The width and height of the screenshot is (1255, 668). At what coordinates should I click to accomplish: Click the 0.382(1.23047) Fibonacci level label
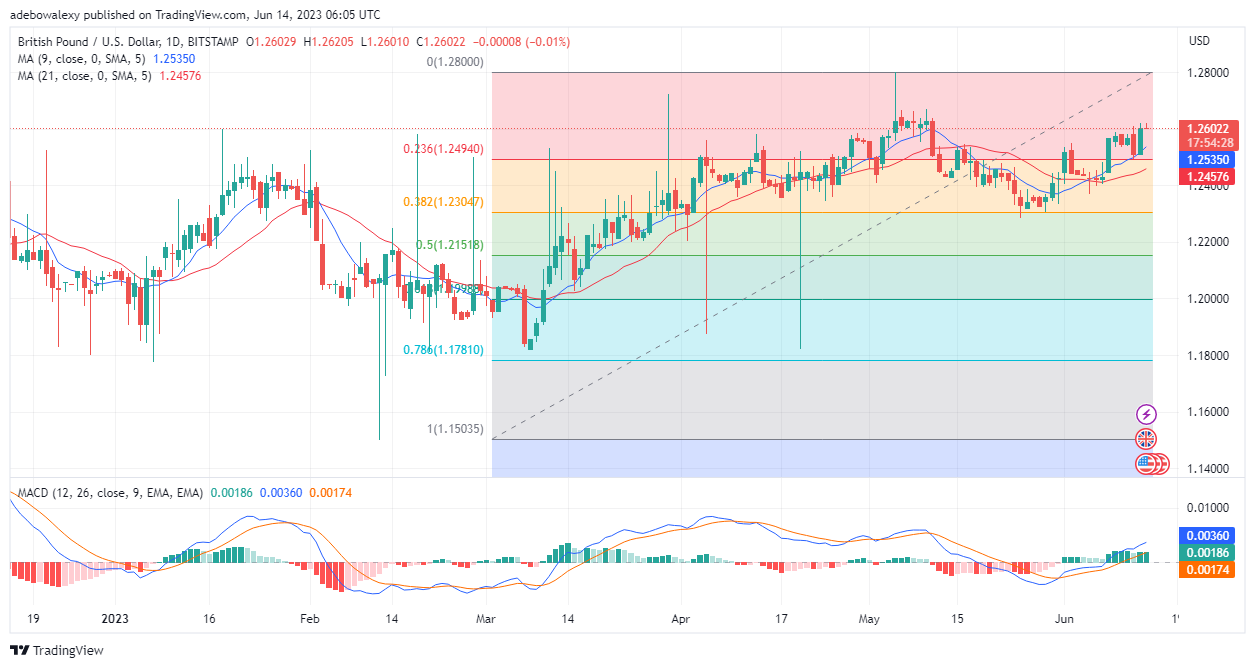[x=443, y=202]
